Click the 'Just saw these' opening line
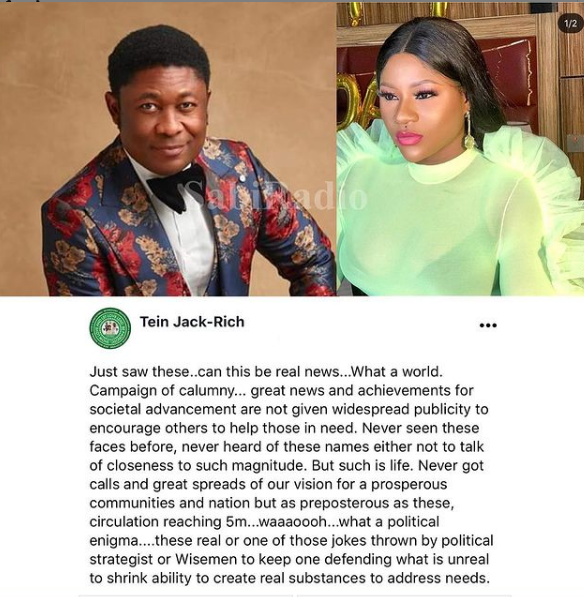Image resolution: width=584 pixels, height=597 pixels. [266, 372]
